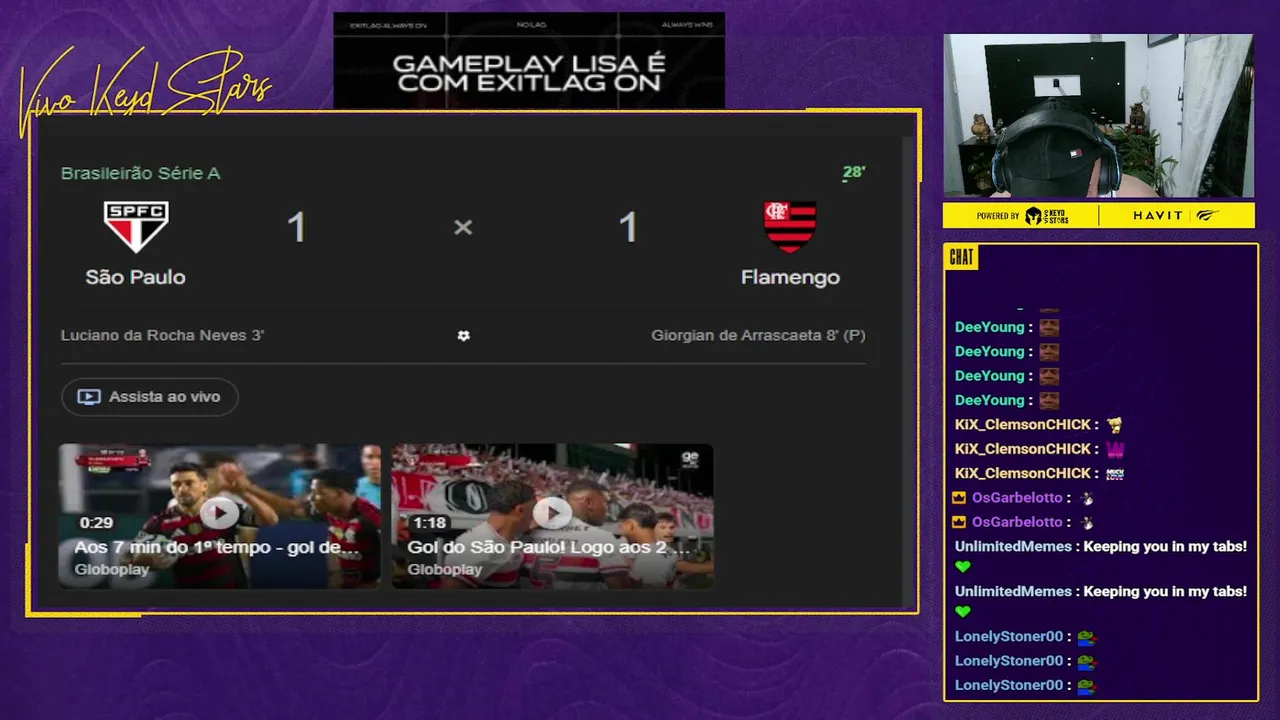Viewport: 1280px width, 720px height.
Task: Click the Vivo Keyd Stars script logo
Action: 145,92
